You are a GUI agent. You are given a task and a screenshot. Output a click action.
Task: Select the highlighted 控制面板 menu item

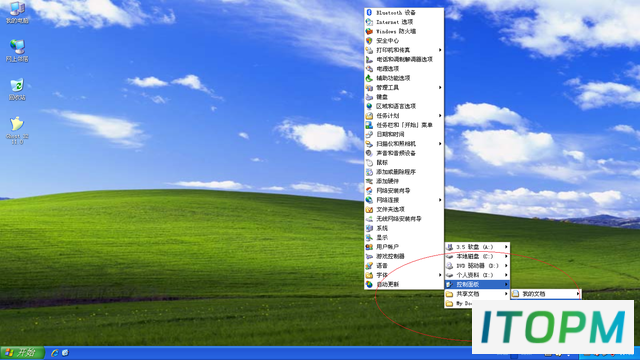coord(477,284)
